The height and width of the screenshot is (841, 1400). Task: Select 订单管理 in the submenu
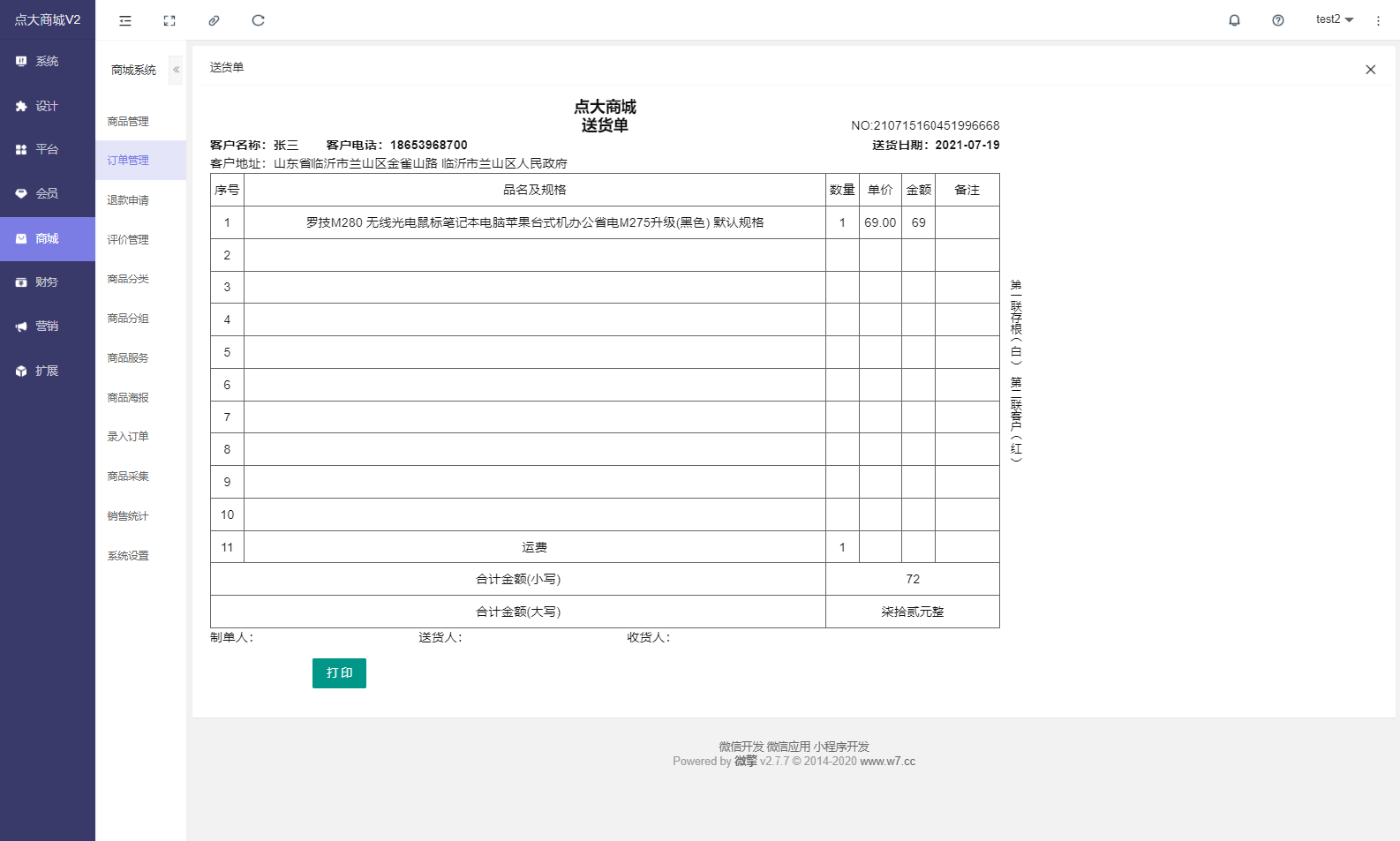pos(128,161)
